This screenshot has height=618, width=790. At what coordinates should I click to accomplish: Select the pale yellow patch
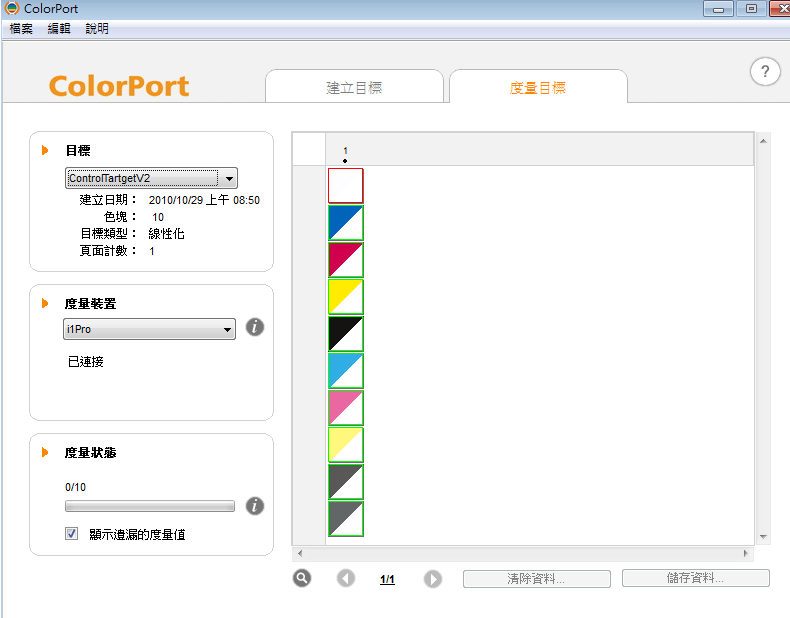pyautogui.click(x=346, y=445)
